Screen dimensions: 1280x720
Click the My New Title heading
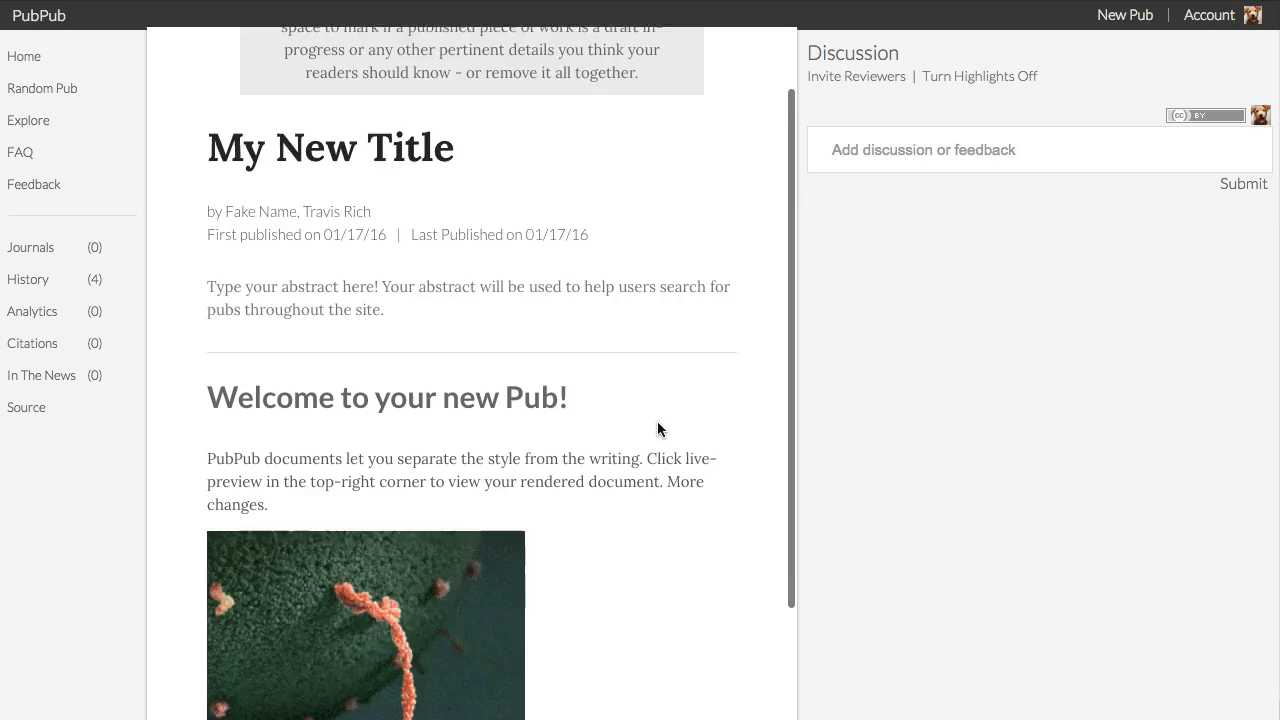point(331,148)
